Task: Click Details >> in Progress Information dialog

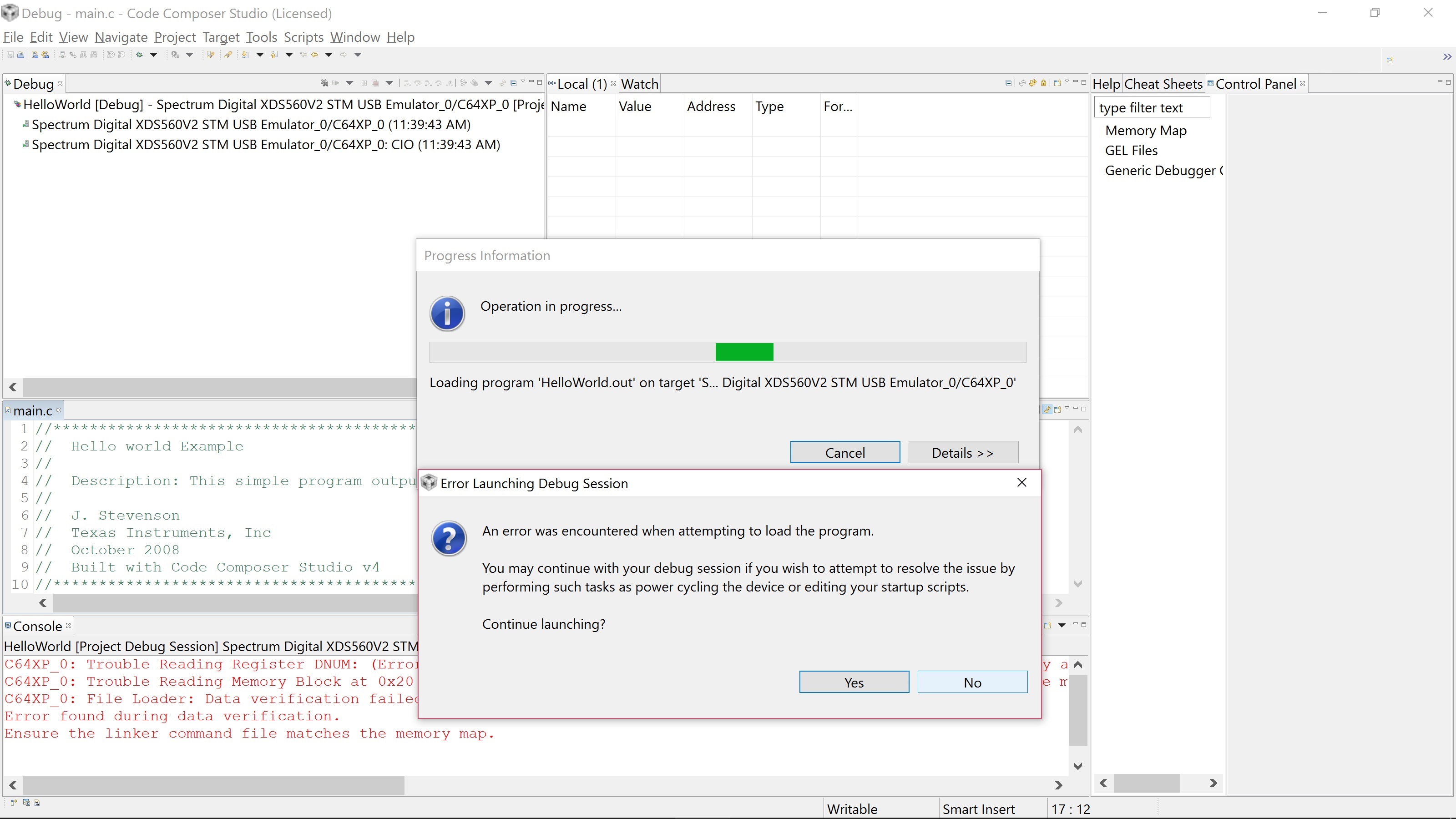Action: point(963,452)
